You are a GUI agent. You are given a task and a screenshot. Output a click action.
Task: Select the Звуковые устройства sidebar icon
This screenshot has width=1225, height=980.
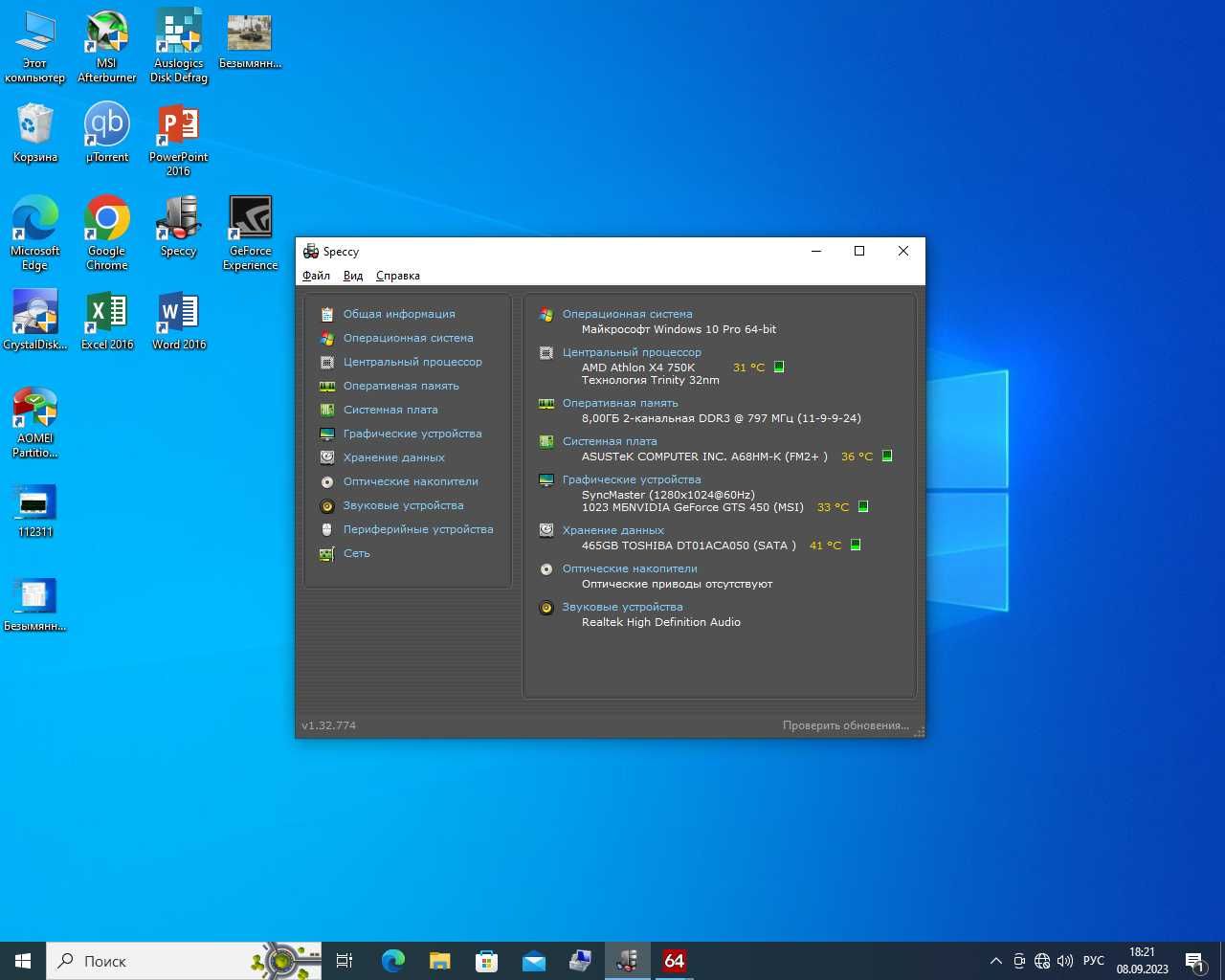[327, 505]
